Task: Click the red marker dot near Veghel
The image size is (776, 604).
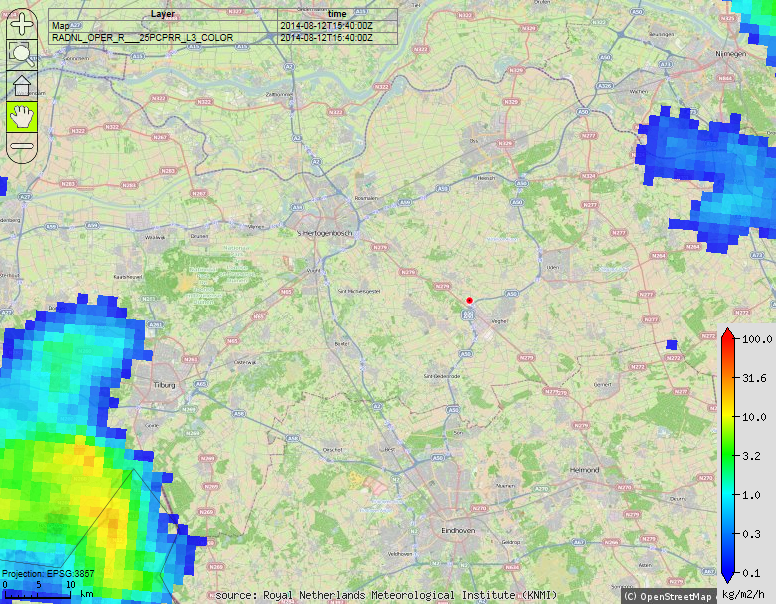Action: [469, 300]
